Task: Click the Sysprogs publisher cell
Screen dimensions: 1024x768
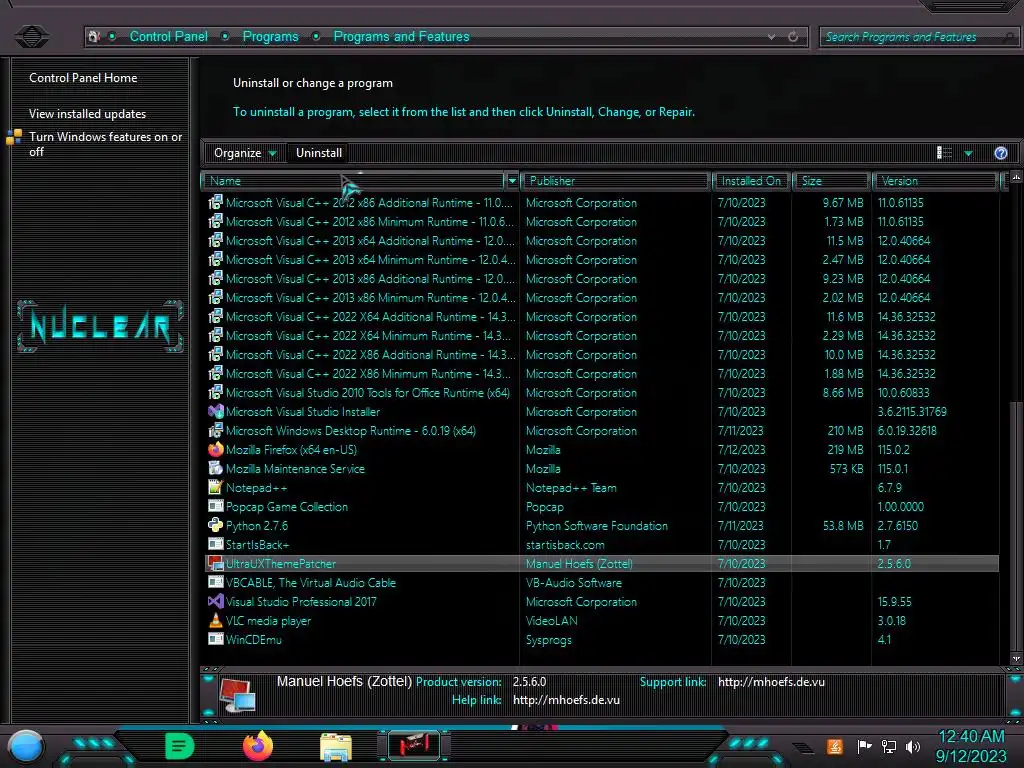Action: click(549, 640)
